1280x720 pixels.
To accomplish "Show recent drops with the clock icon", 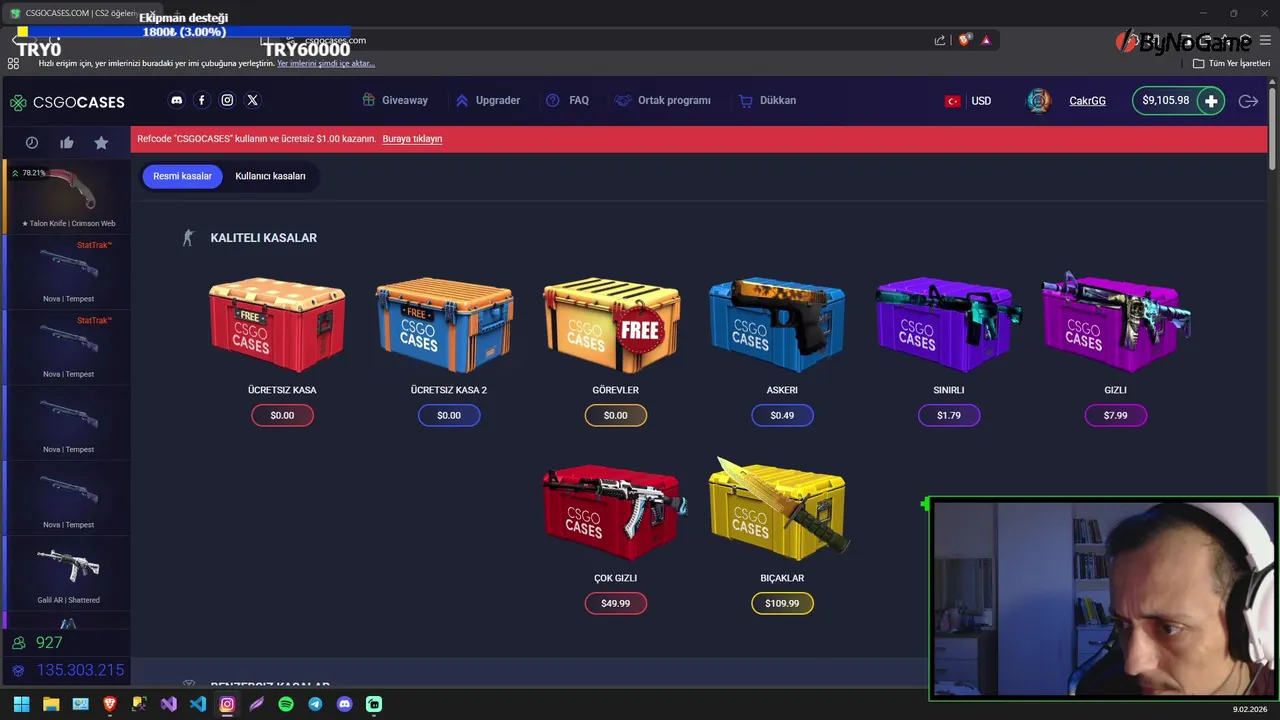I will (x=32, y=143).
